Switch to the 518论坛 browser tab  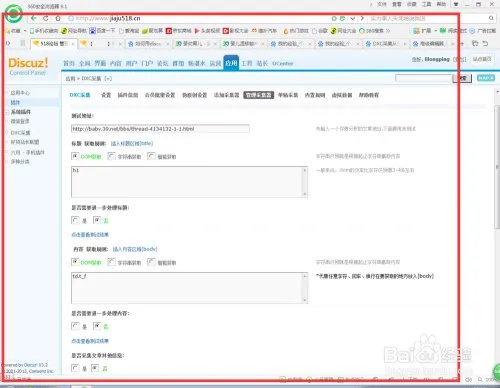(53, 44)
